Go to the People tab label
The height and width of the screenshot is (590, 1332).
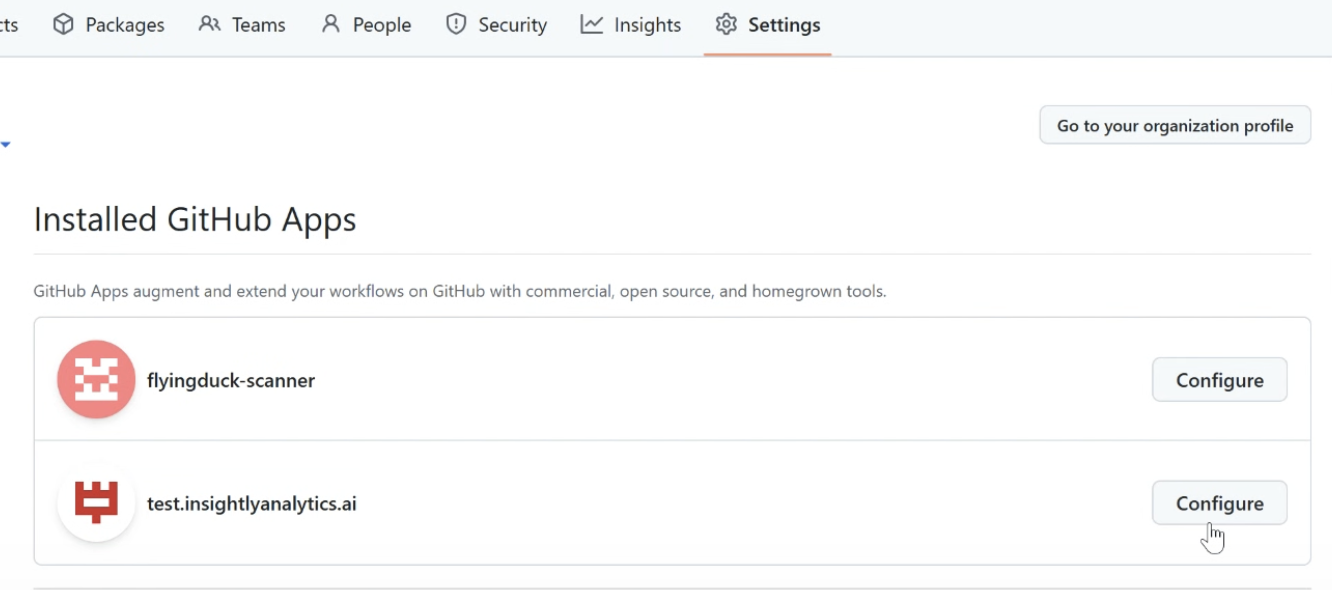point(382,25)
